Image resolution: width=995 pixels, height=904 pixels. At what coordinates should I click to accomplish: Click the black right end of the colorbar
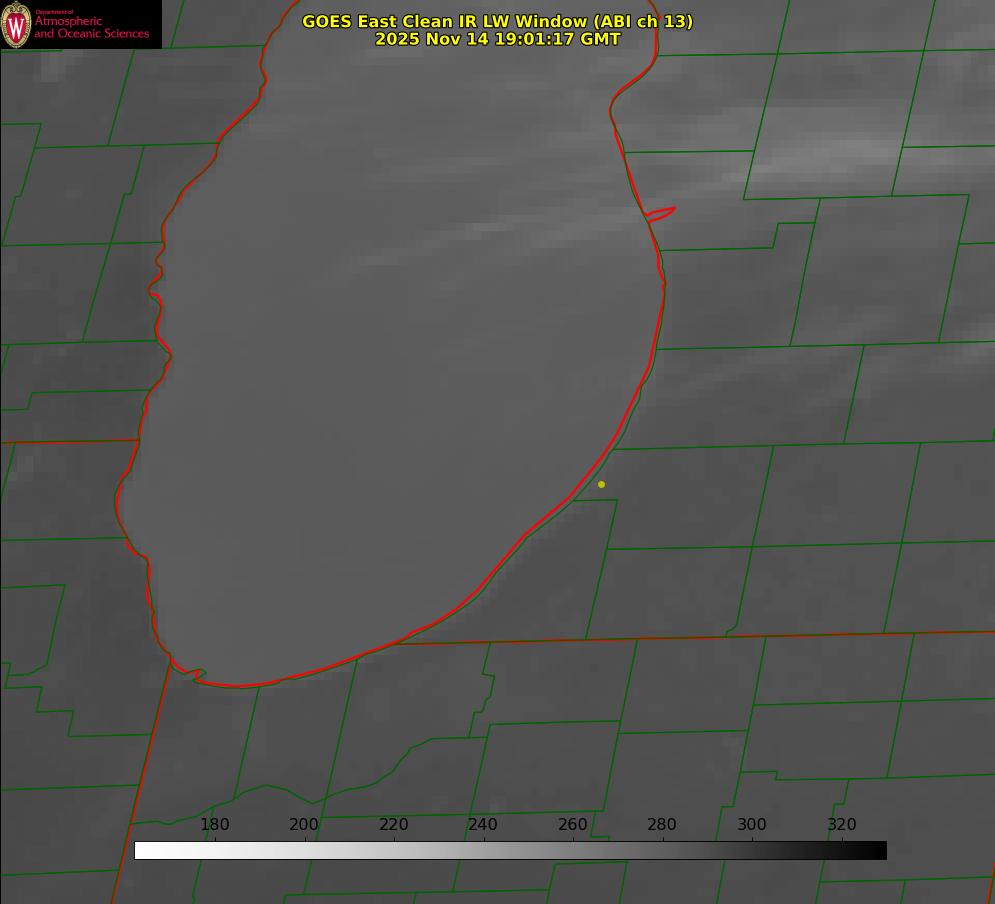879,851
